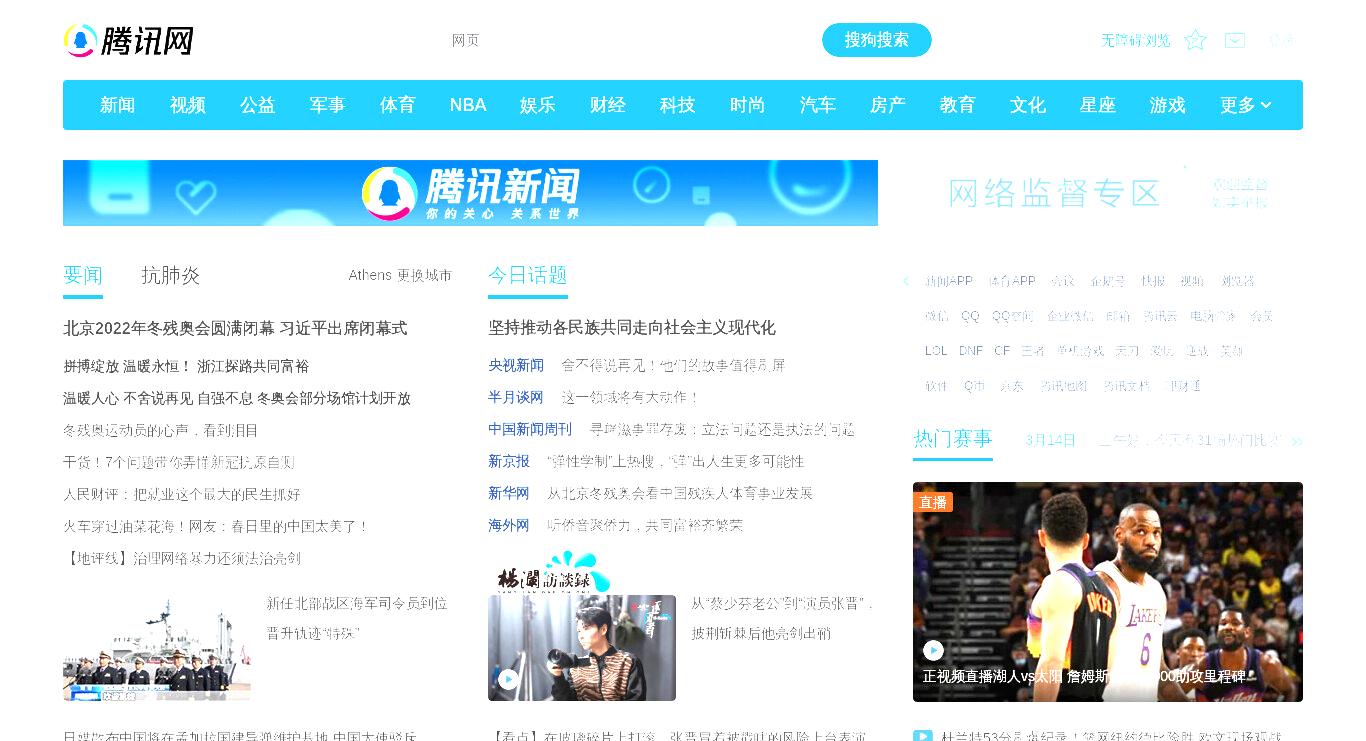Go to the 星座 section
Screen dimensions: 1366x741
(x=1097, y=105)
